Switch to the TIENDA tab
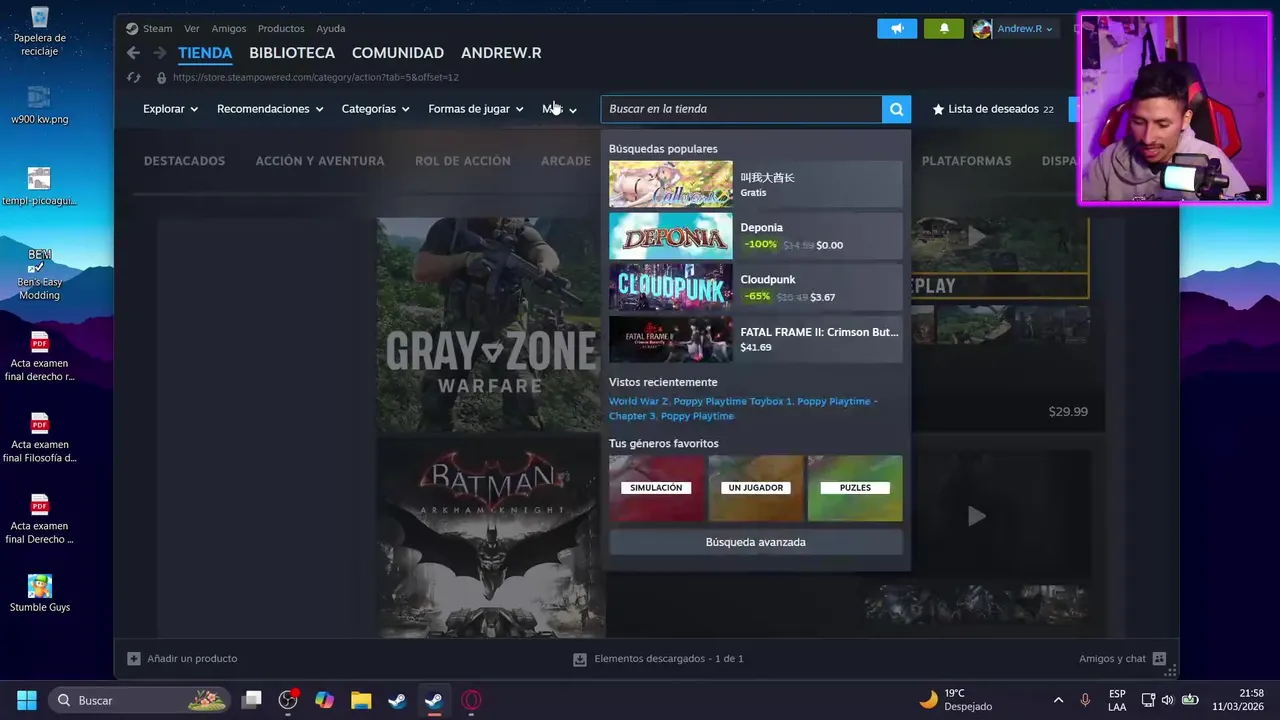The height and width of the screenshot is (720, 1280). pos(205,53)
